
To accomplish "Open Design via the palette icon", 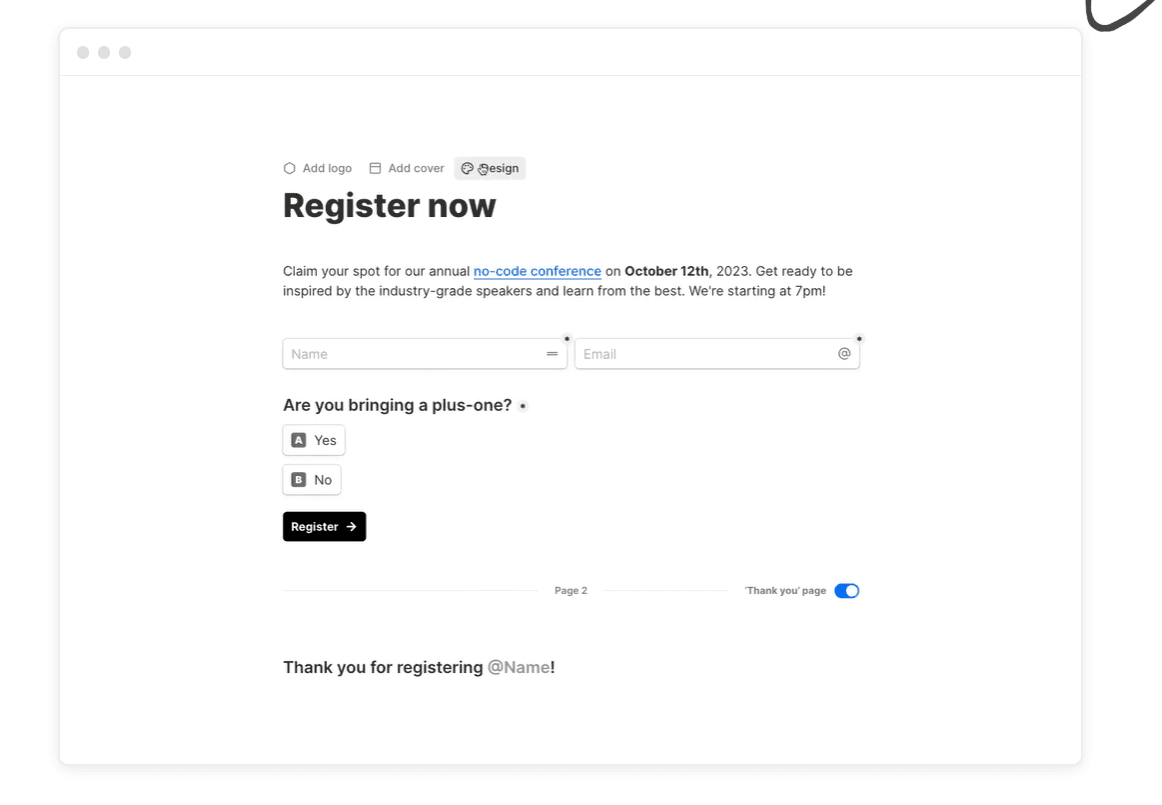I will tap(467, 168).
